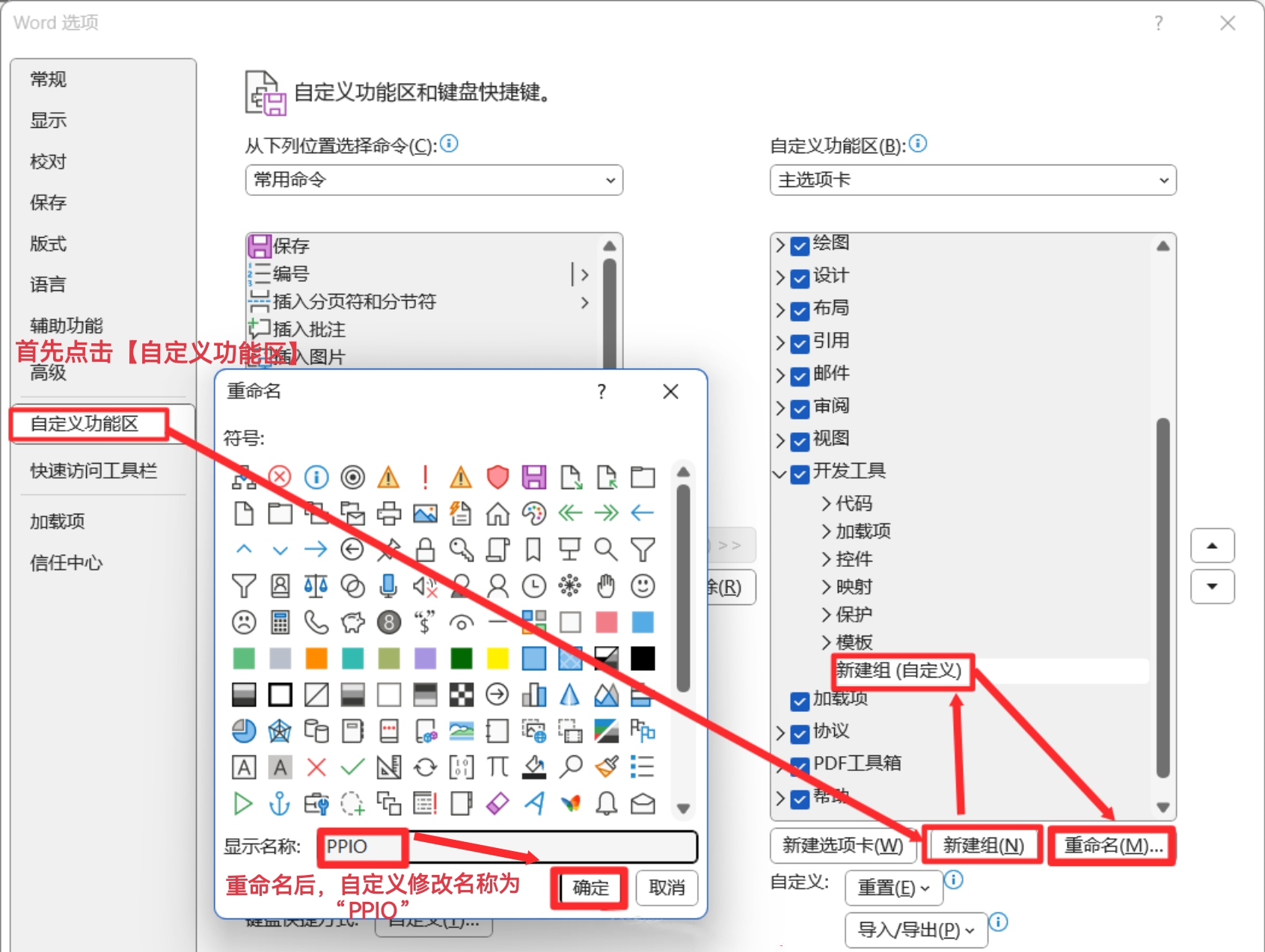
Task: Uncheck the 开发工具 tab checkbox
Action: click(x=800, y=473)
